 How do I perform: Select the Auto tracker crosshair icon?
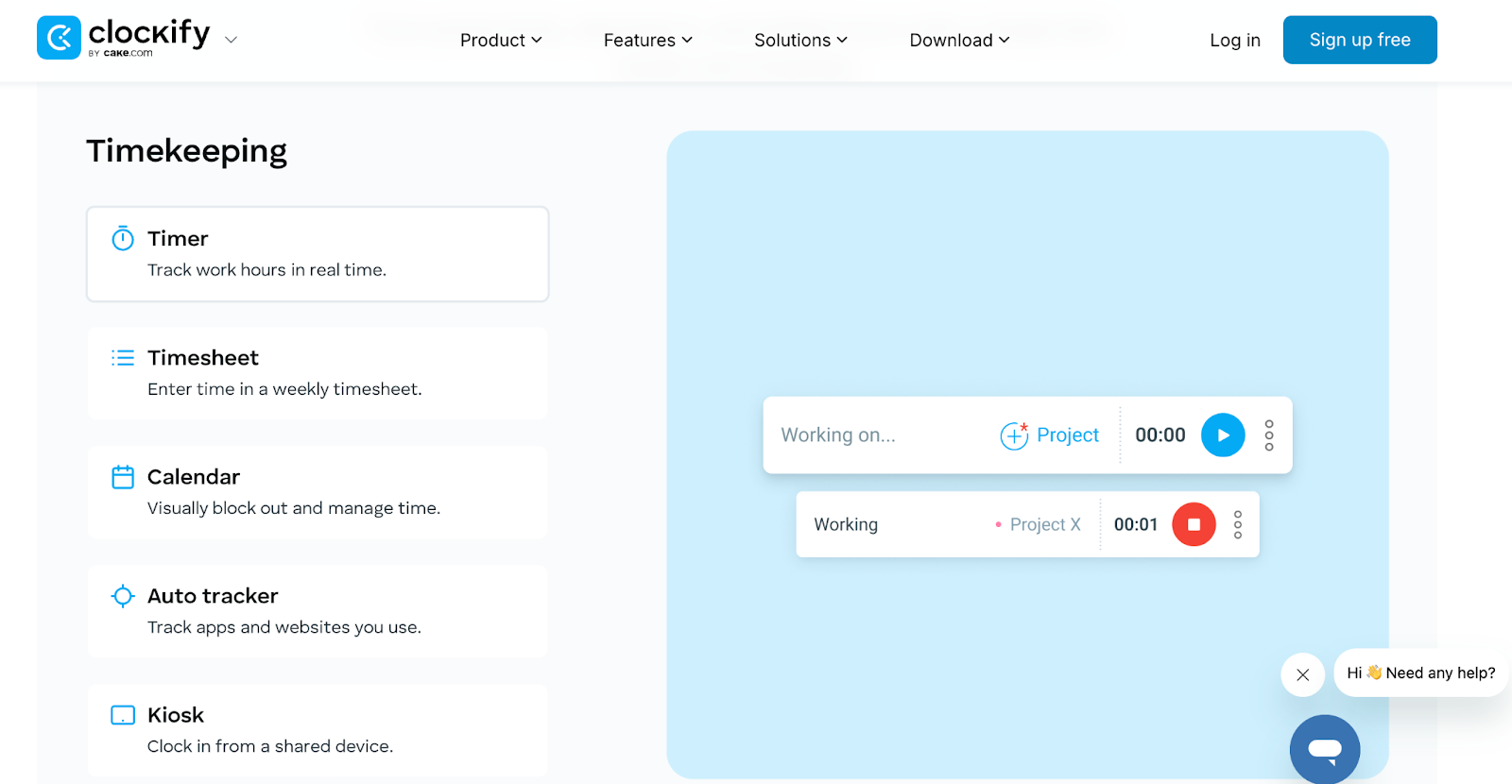[123, 596]
